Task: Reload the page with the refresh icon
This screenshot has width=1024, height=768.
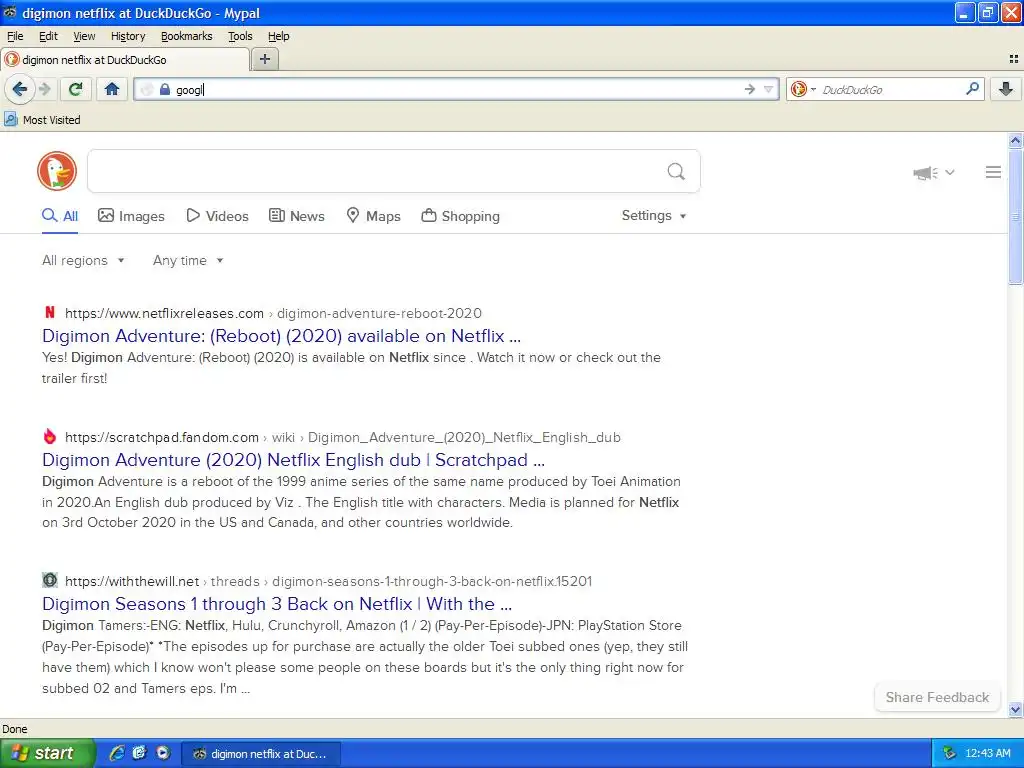Action: click(76, 89)
